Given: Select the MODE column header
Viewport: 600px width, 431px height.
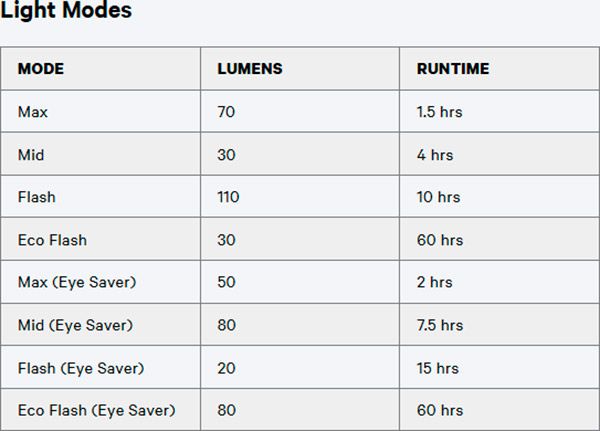Looking at the screenshot, I should (41, 69).
